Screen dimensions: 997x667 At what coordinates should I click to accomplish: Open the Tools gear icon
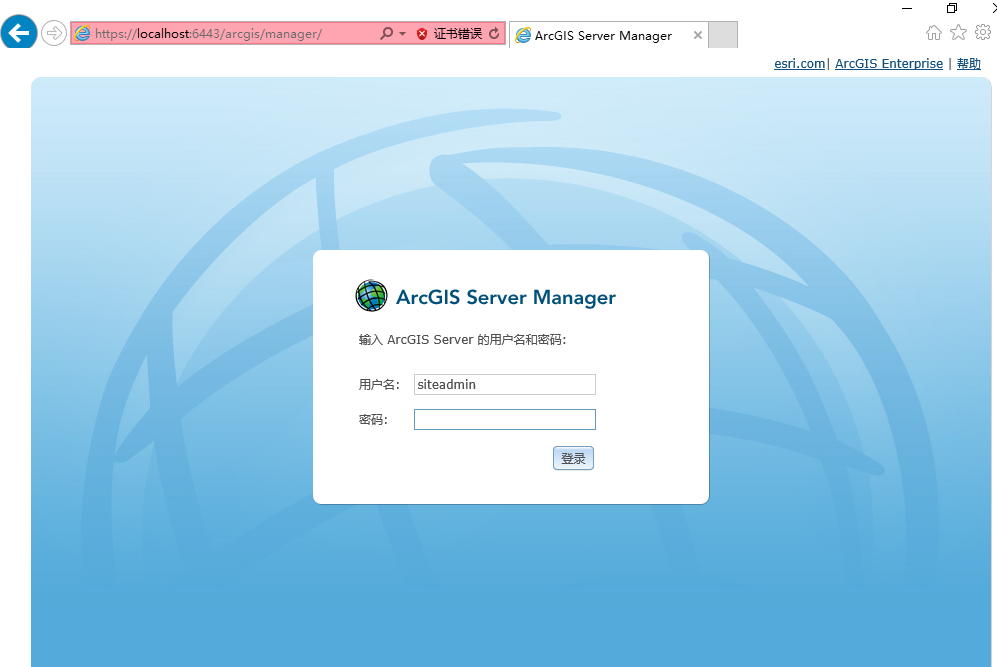point(983,32)
